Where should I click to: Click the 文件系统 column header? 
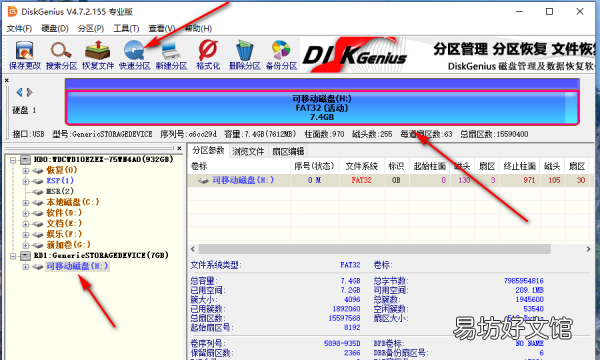(362, 166)
